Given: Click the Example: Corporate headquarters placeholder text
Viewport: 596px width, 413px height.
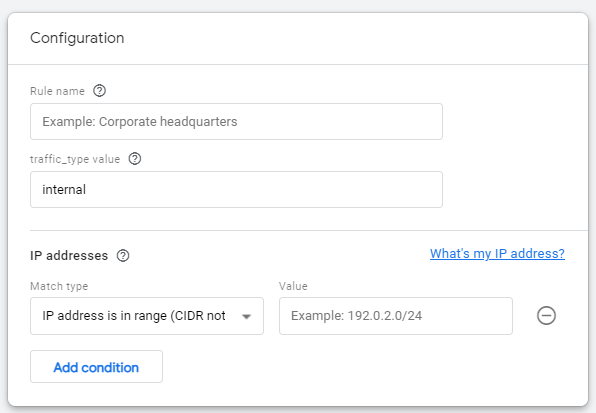Looking at the screenshot, I should 140,122.
